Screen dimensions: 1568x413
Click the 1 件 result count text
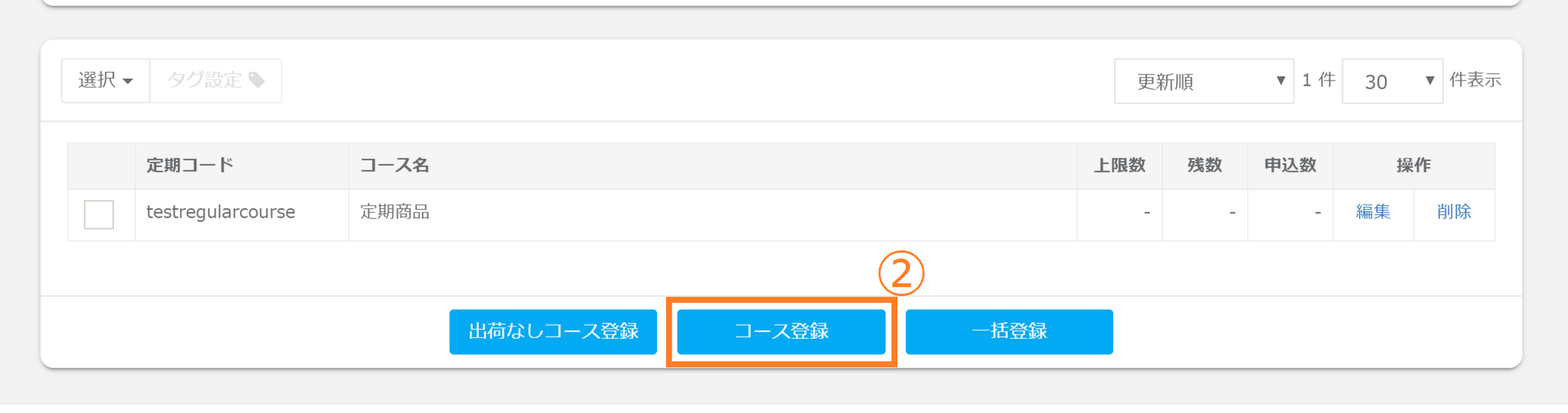(1318, 80)
